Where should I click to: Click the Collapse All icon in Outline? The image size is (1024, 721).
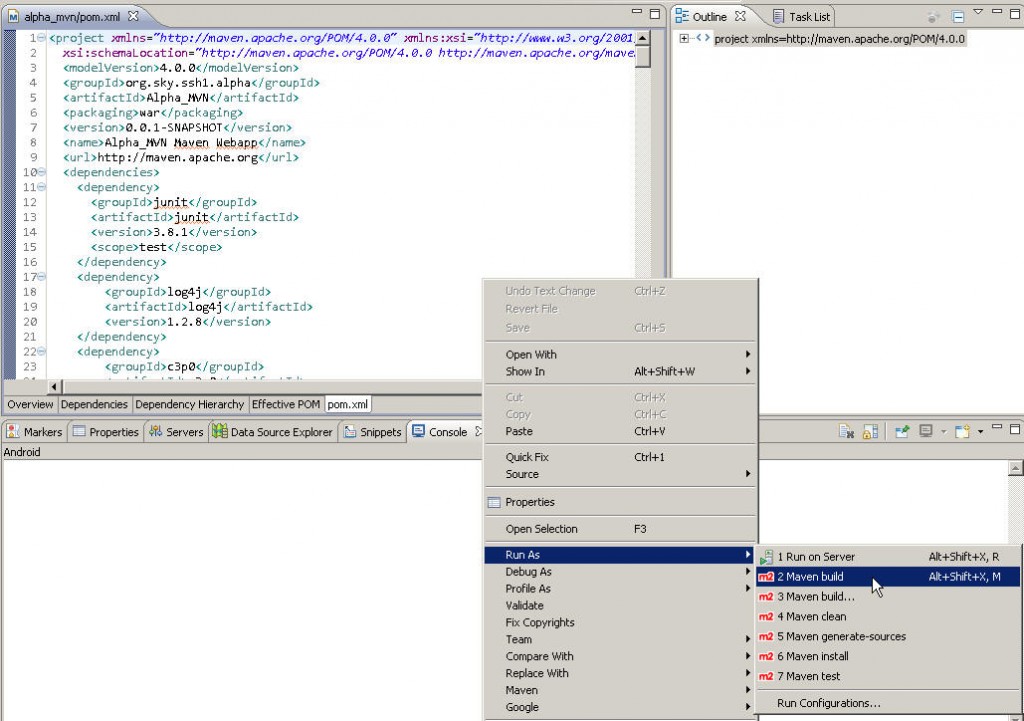pyautogui.click(x=957, y=17)
